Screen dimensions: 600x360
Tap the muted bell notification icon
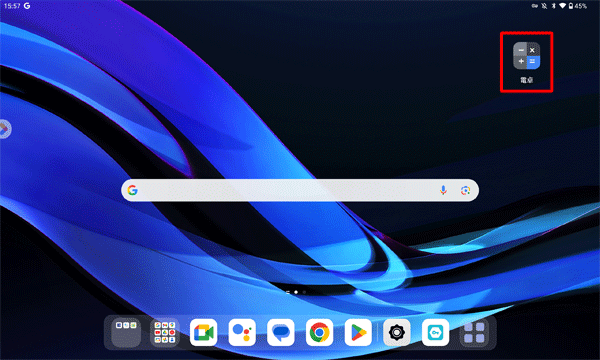(x=544, y=6)
